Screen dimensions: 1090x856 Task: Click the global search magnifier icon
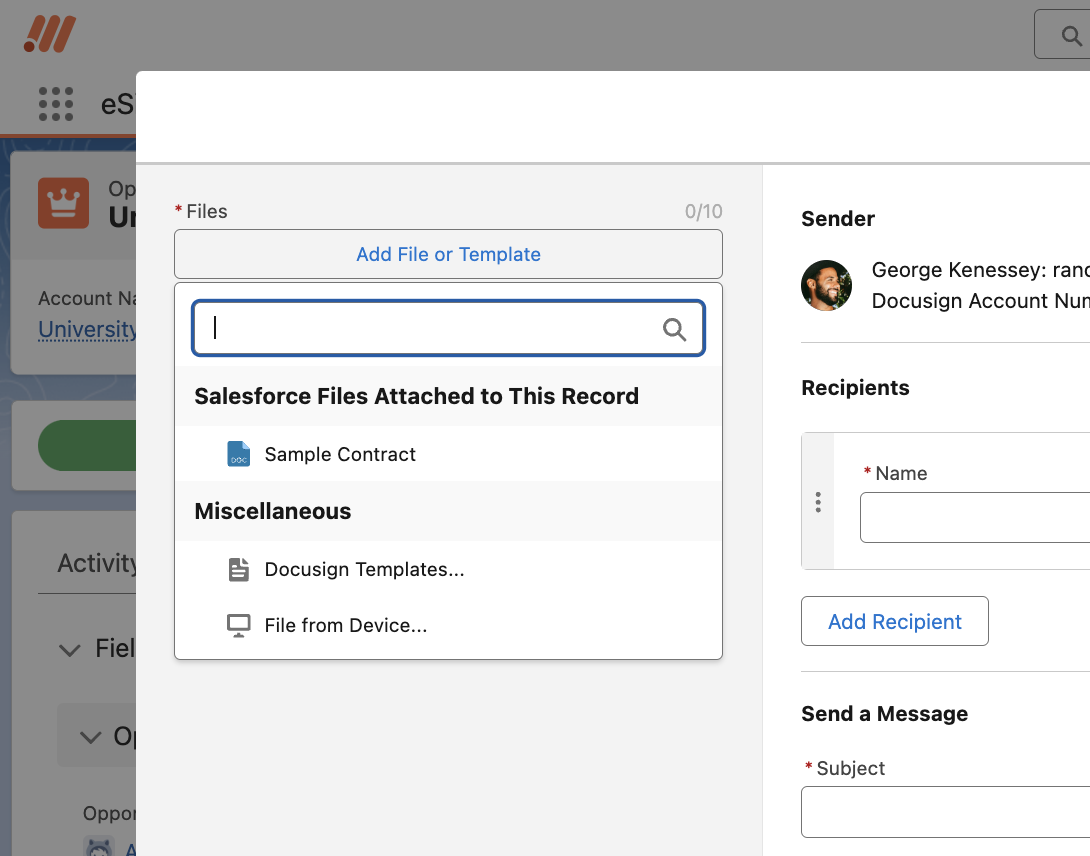pos(1071,35)
